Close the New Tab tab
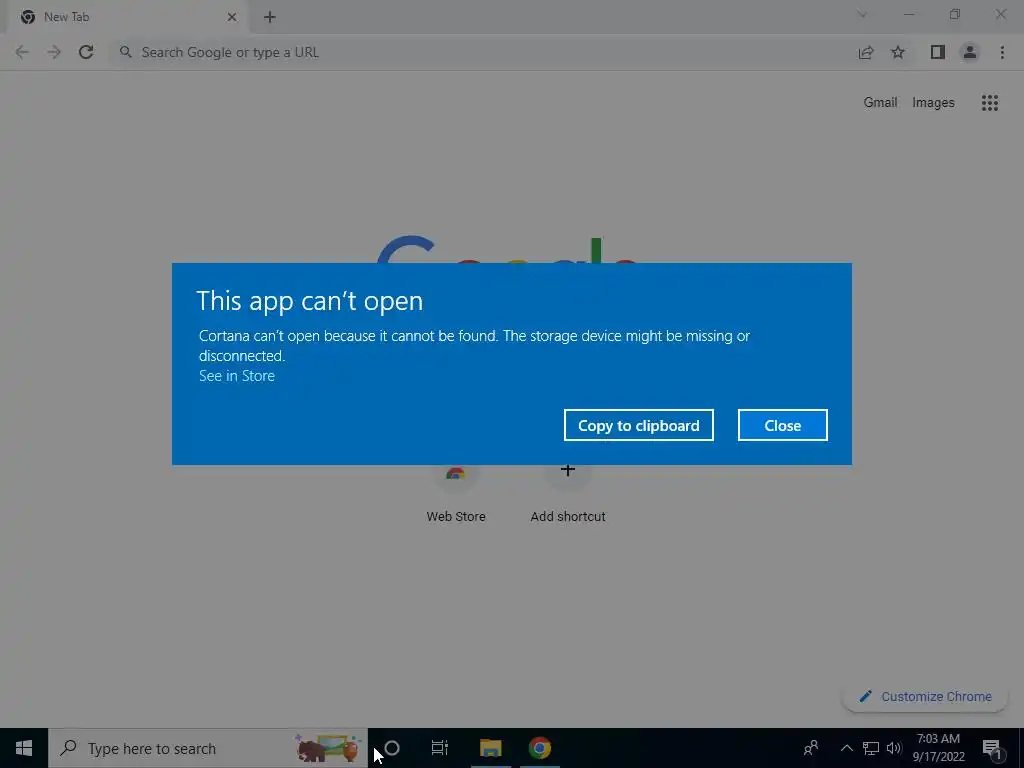This screenshot has height=768, width=1024. tap(232, 17)
